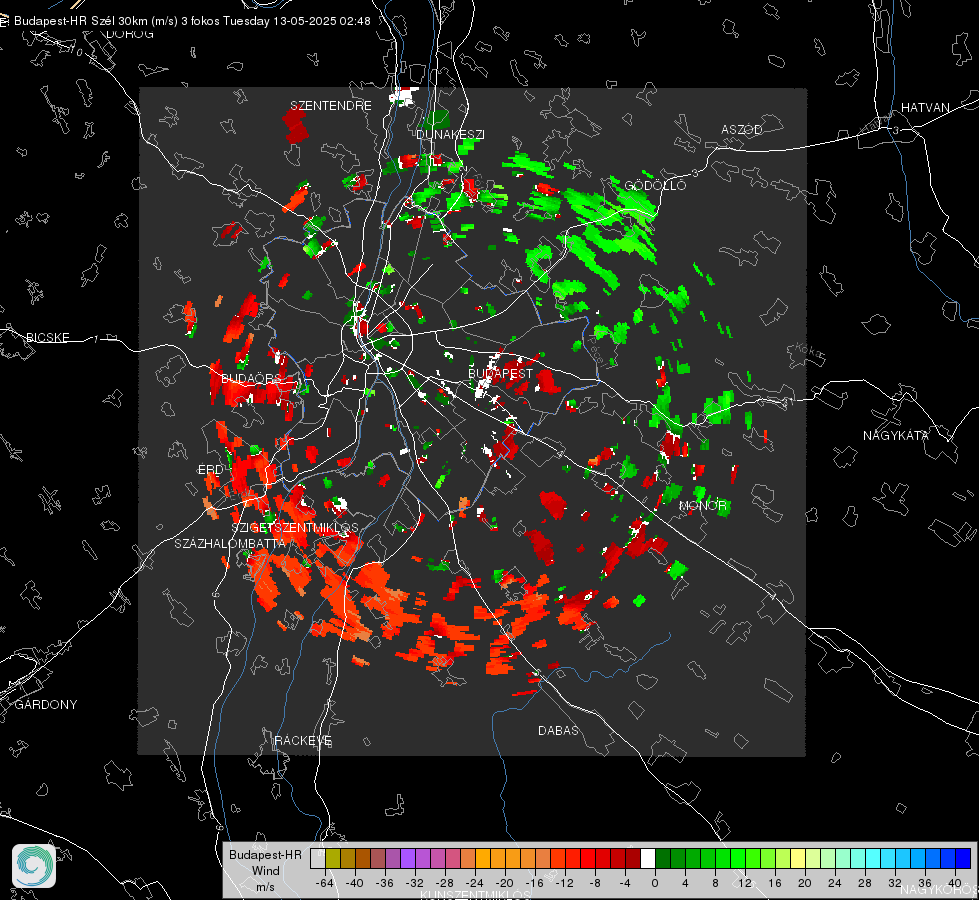
Task: Click the -12 legend value
Action: click(x=564, y=883)
